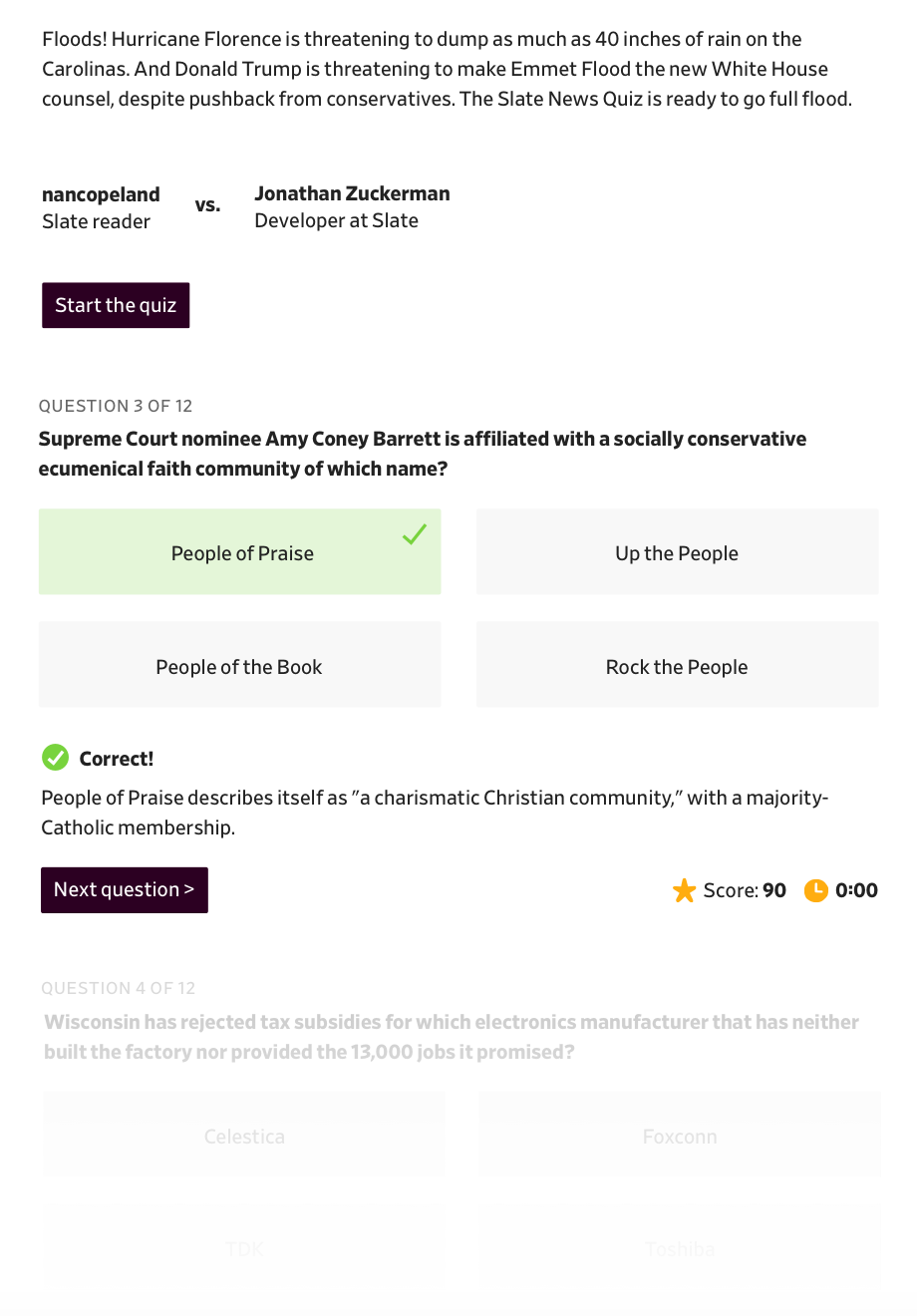Click the 0:00 timer readout
This screenshot has width=917, height=1316.
(x=856, y=890)
